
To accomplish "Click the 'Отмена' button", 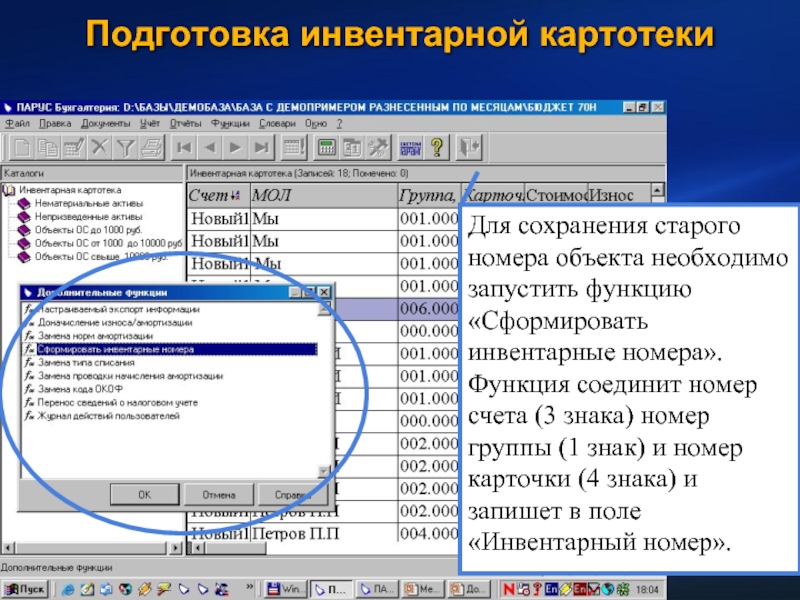I will click(x=219, y=494).
